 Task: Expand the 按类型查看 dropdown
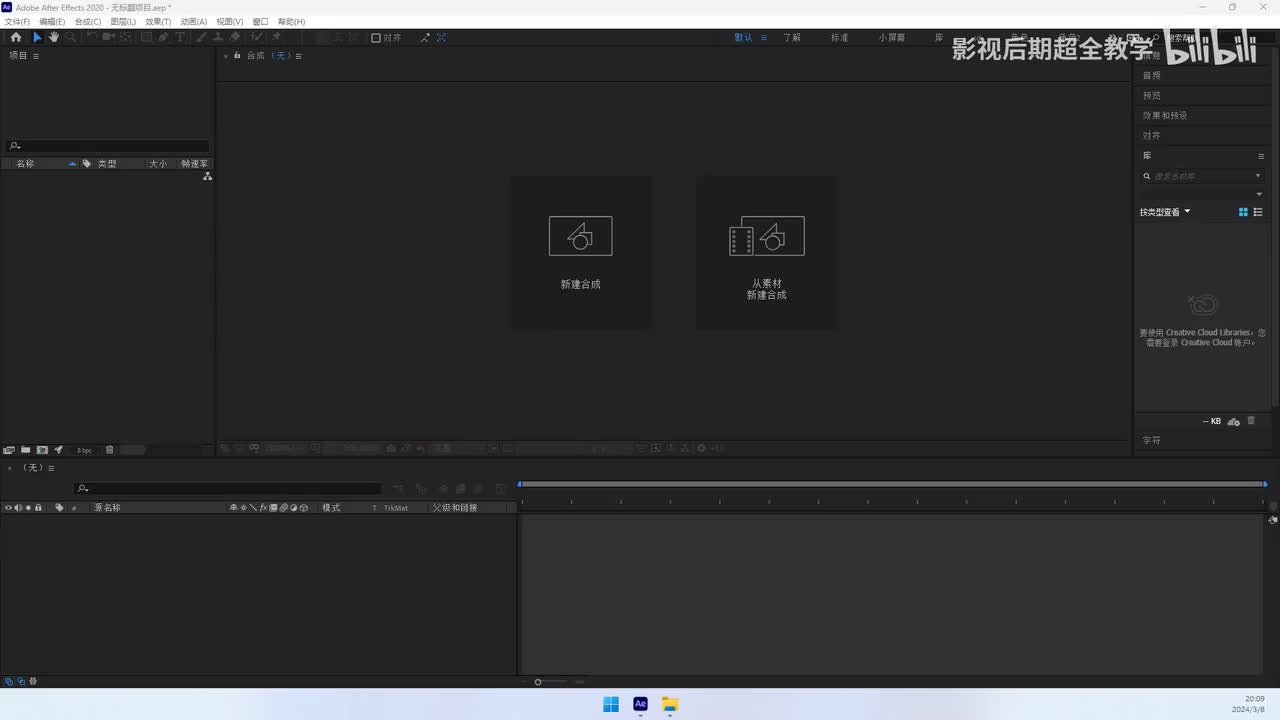pyautogui.click(x=1165, y=212)
